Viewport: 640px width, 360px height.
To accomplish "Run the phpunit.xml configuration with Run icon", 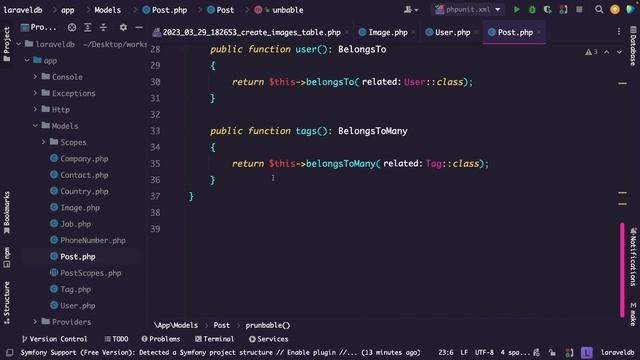I will pos(516,9).
